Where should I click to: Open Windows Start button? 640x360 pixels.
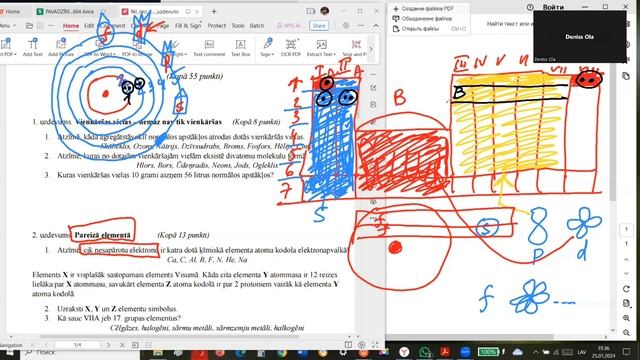(9, 353)
